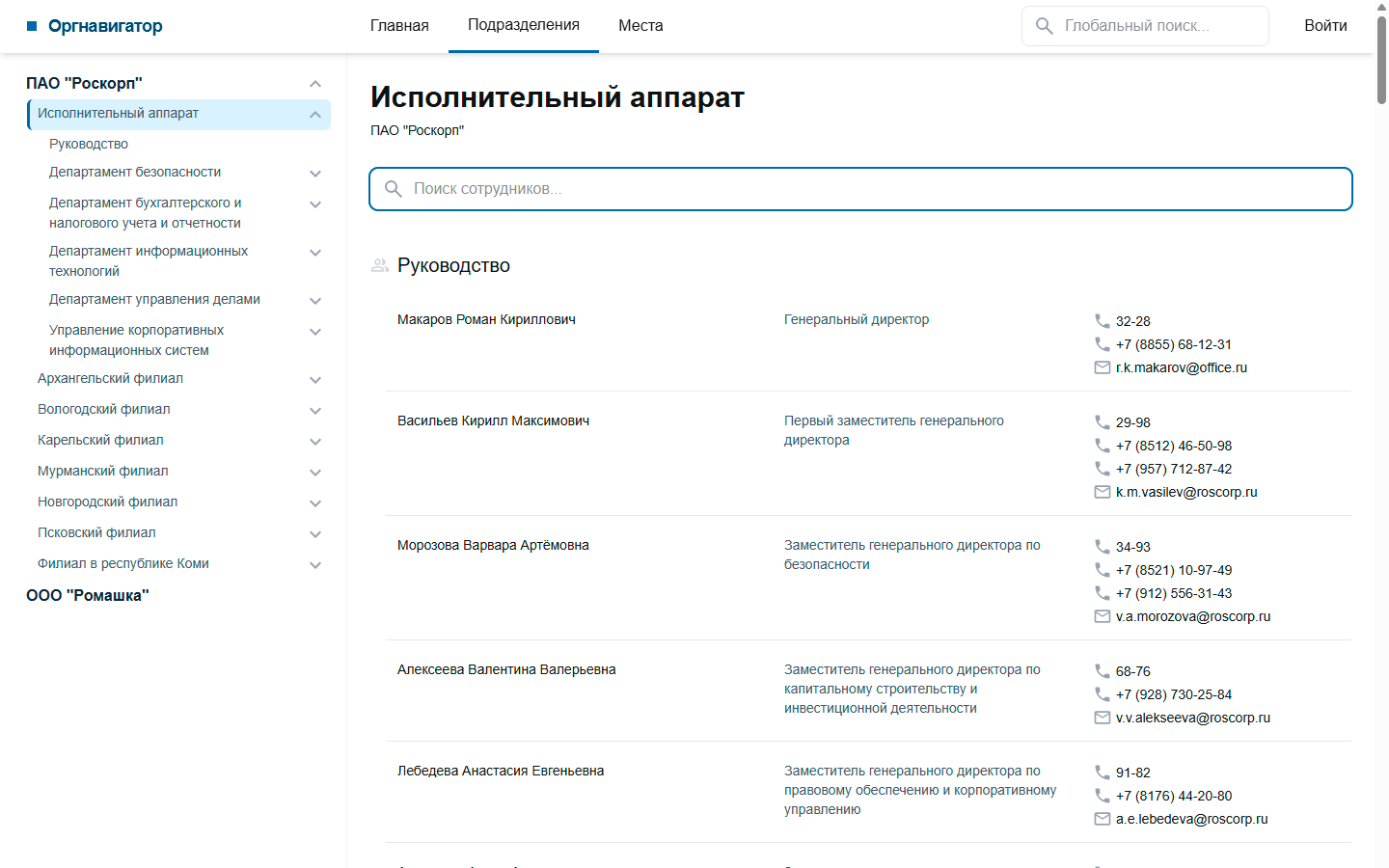Switch to the Подразделения tab

(x=524, y=25)
